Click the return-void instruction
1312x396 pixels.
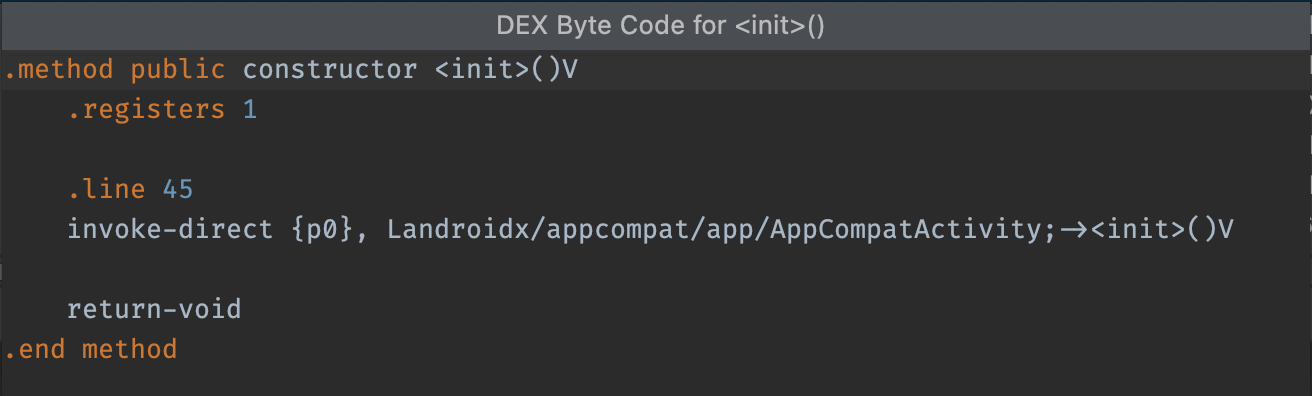tap(154, 309)
